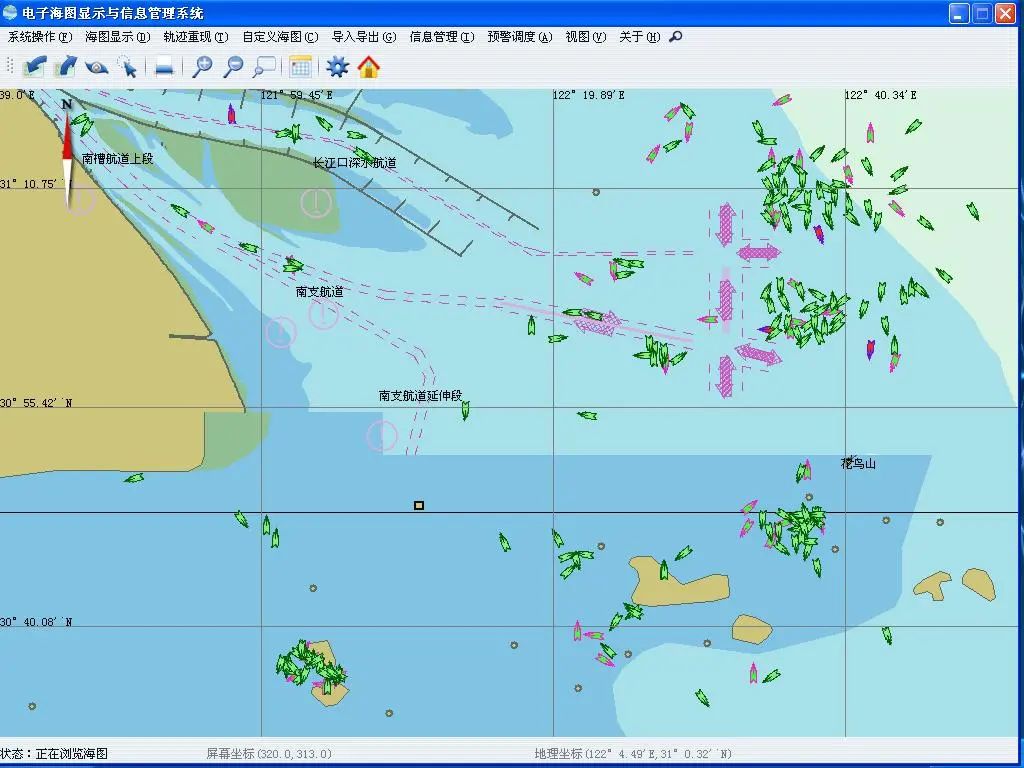The width and height of the screenshot is (1024, 768).
Task: Click the 121° 59.45' E longitude label
Action: click(296, 95)
